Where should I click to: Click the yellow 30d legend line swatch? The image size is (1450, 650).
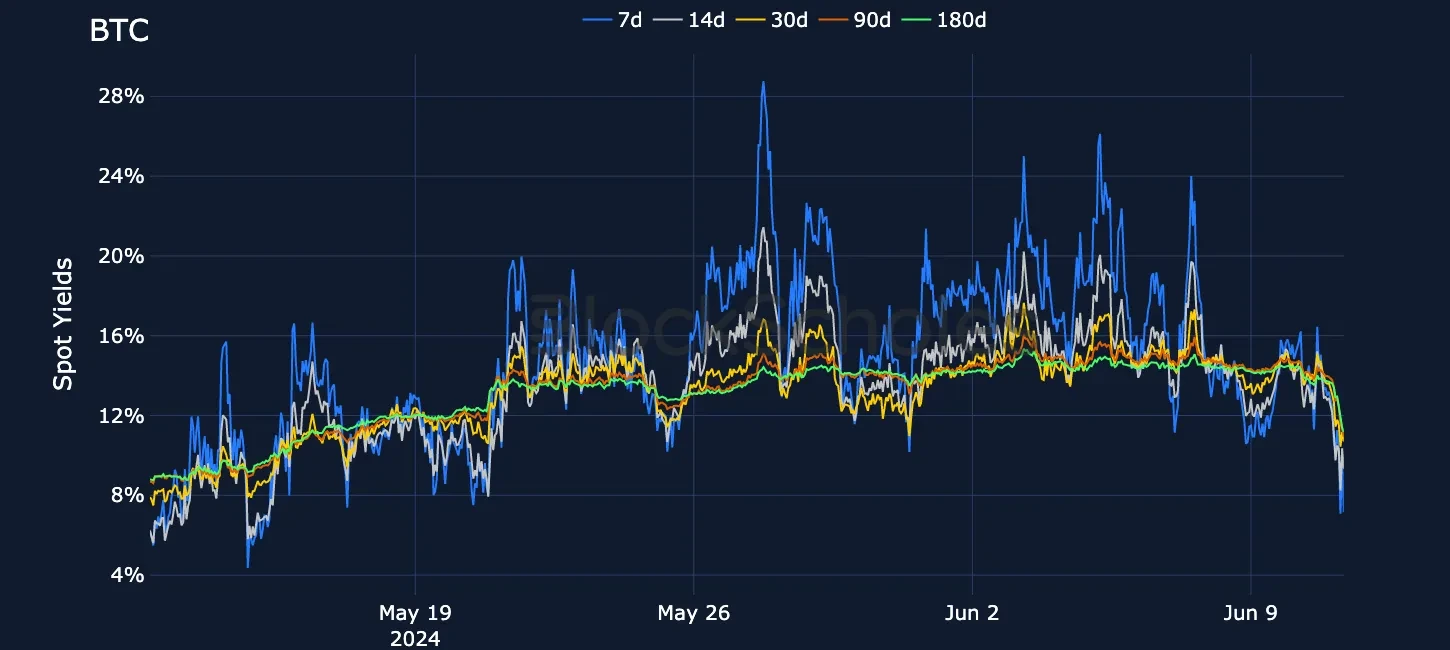753,19
